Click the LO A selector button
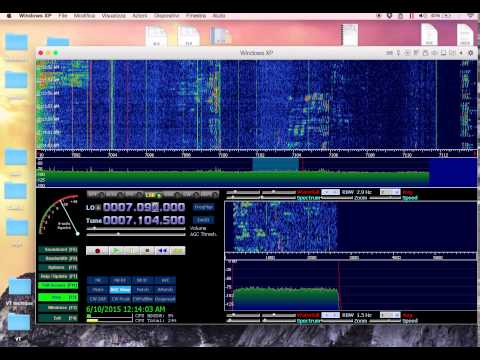480x360 pixels. [x=98, y=207]
